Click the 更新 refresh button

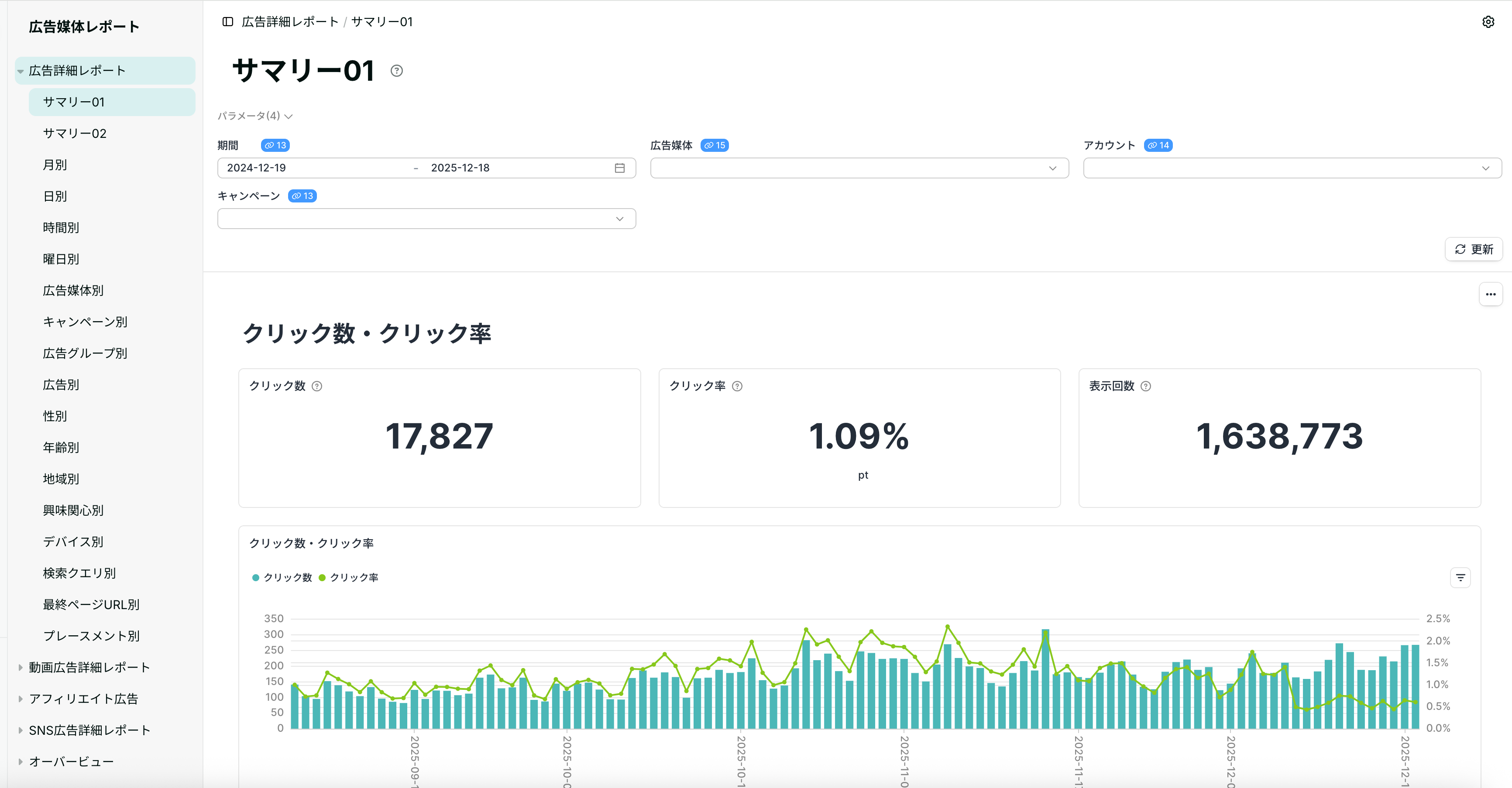click(x=1473, y=250)
